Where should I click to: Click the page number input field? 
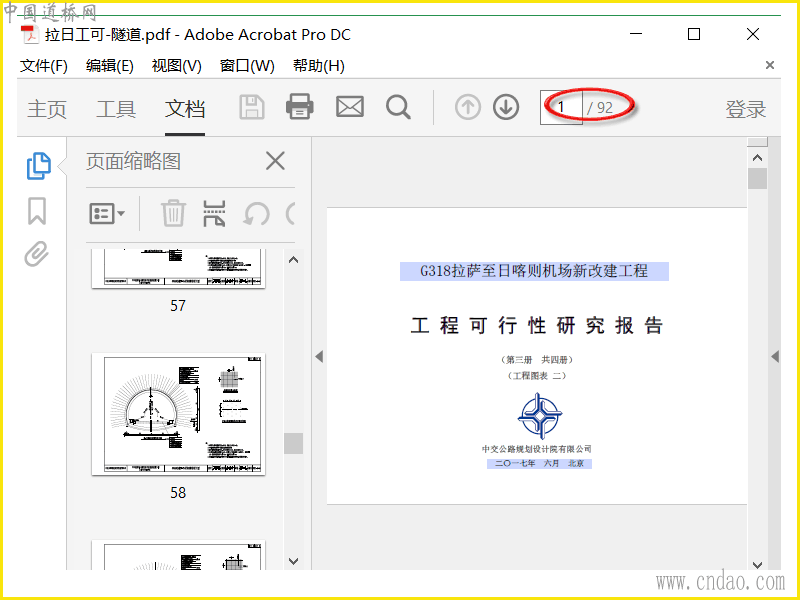pos(561,108)
